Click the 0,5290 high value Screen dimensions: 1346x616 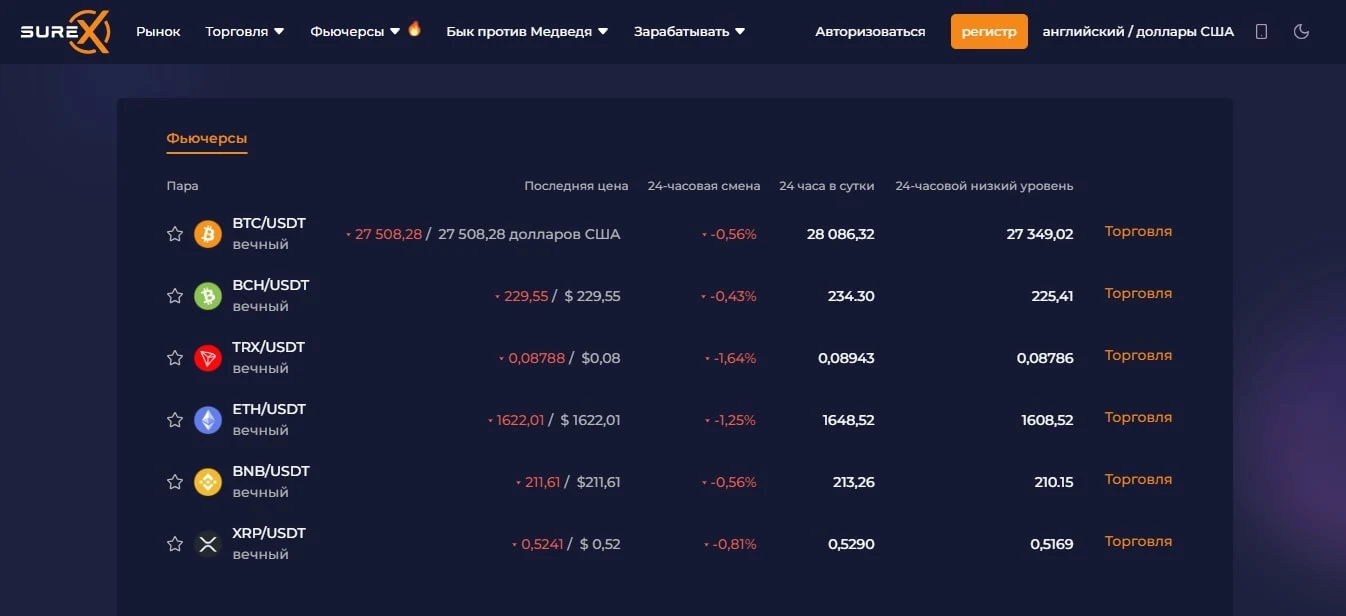click(x=851, y=544)
